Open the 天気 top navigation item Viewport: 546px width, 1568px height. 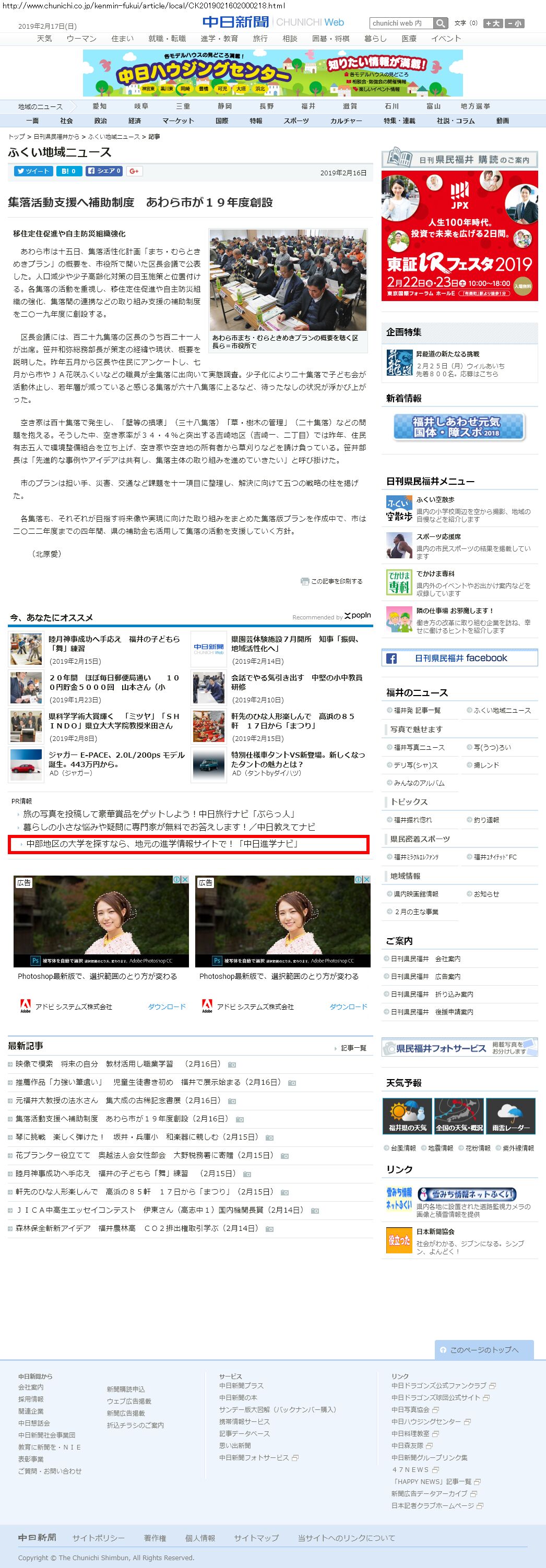click(x=44, y=38)
